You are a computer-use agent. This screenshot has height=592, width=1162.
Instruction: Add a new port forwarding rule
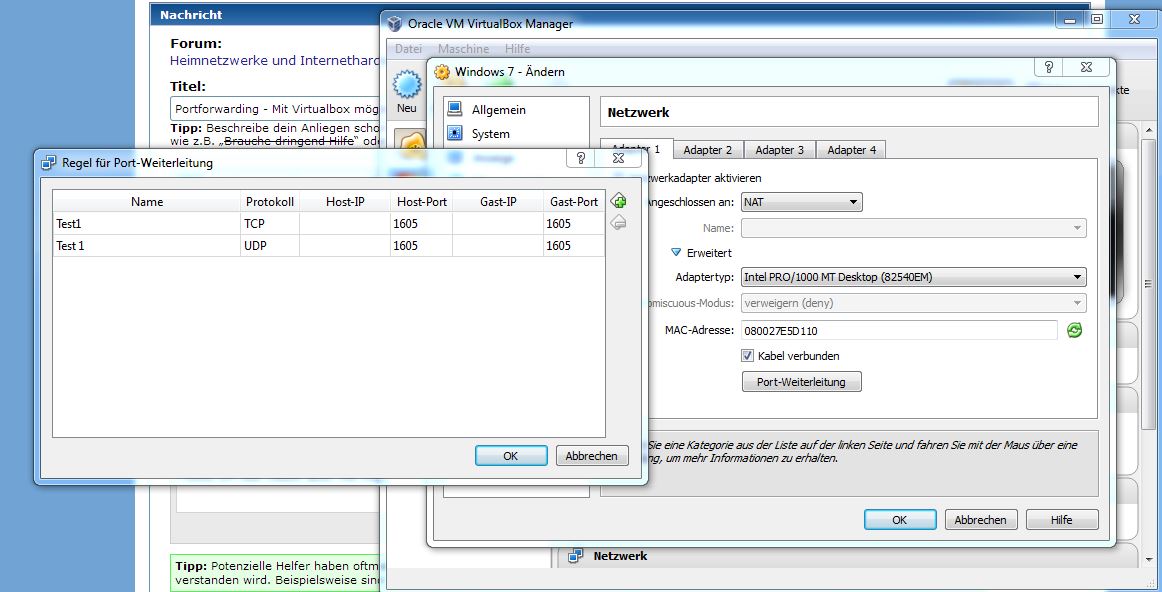[618, 201]
